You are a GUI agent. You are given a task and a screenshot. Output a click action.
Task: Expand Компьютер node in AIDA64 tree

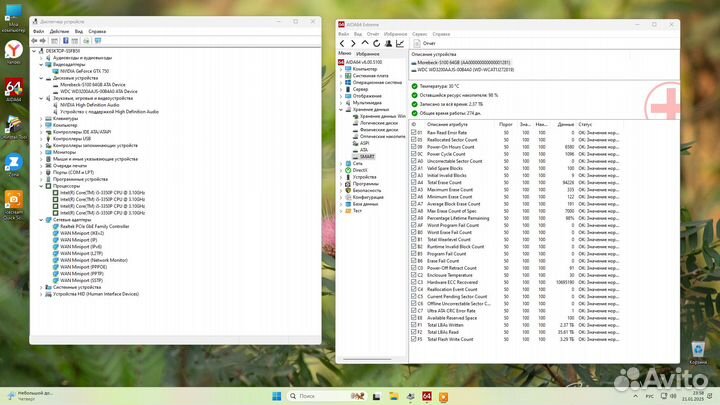tap(341, 69)
